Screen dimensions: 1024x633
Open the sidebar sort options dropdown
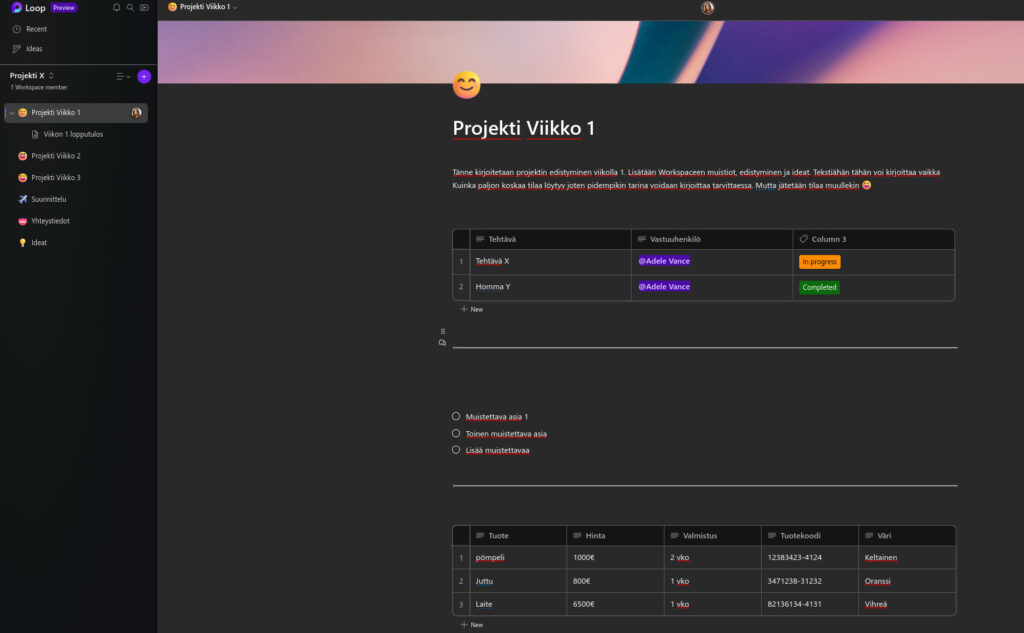click(123, 76)
